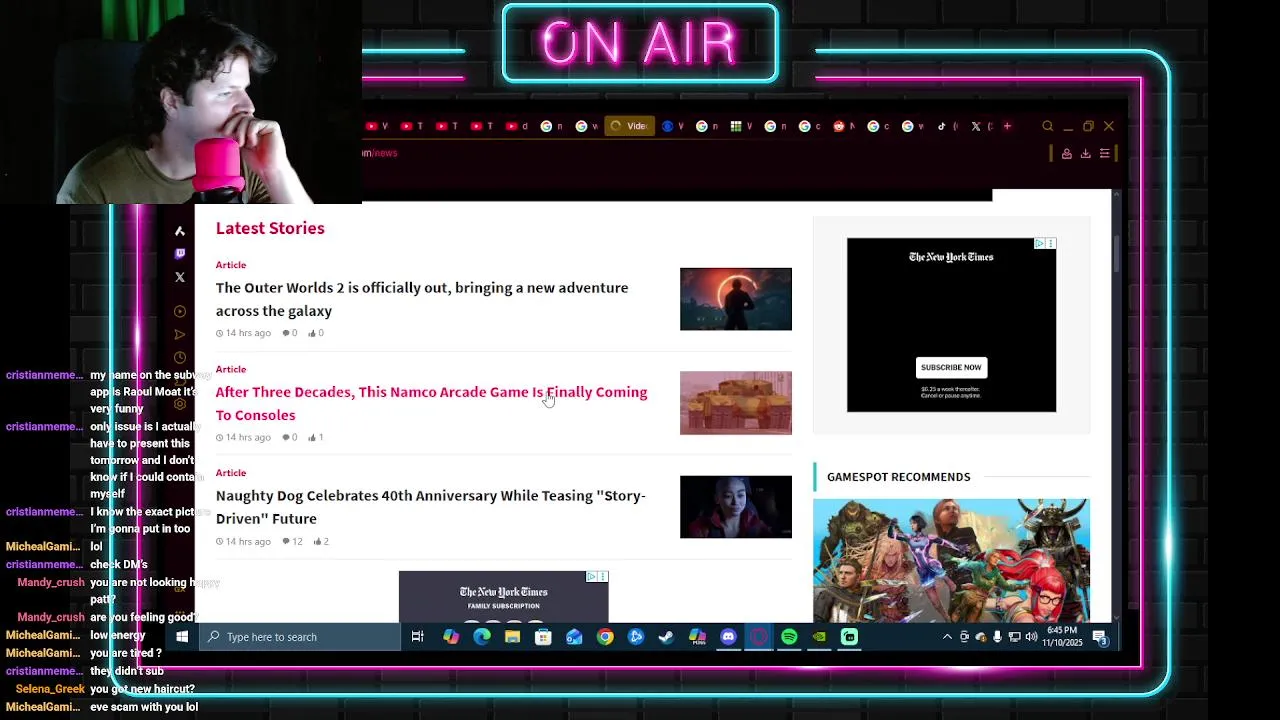This screenshot has width=1280, height=720.
Task: Open Task View on the taskbar
Action: 417,637
